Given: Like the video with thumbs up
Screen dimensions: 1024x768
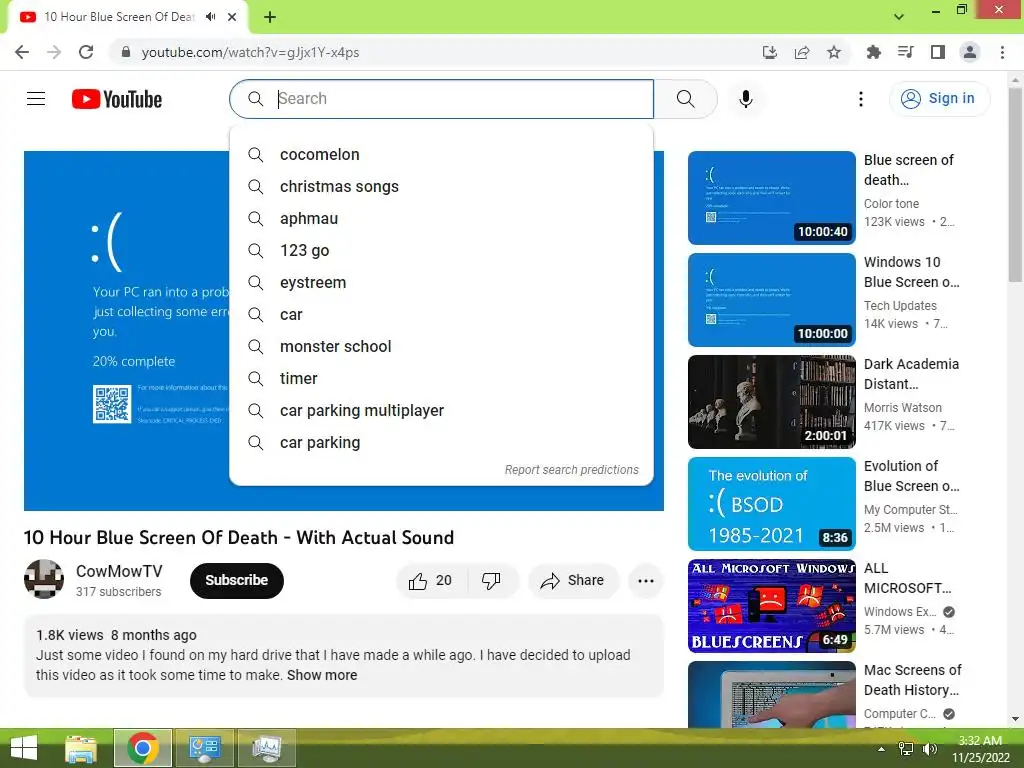Looking at the screenshot, I should coord(430,581).
